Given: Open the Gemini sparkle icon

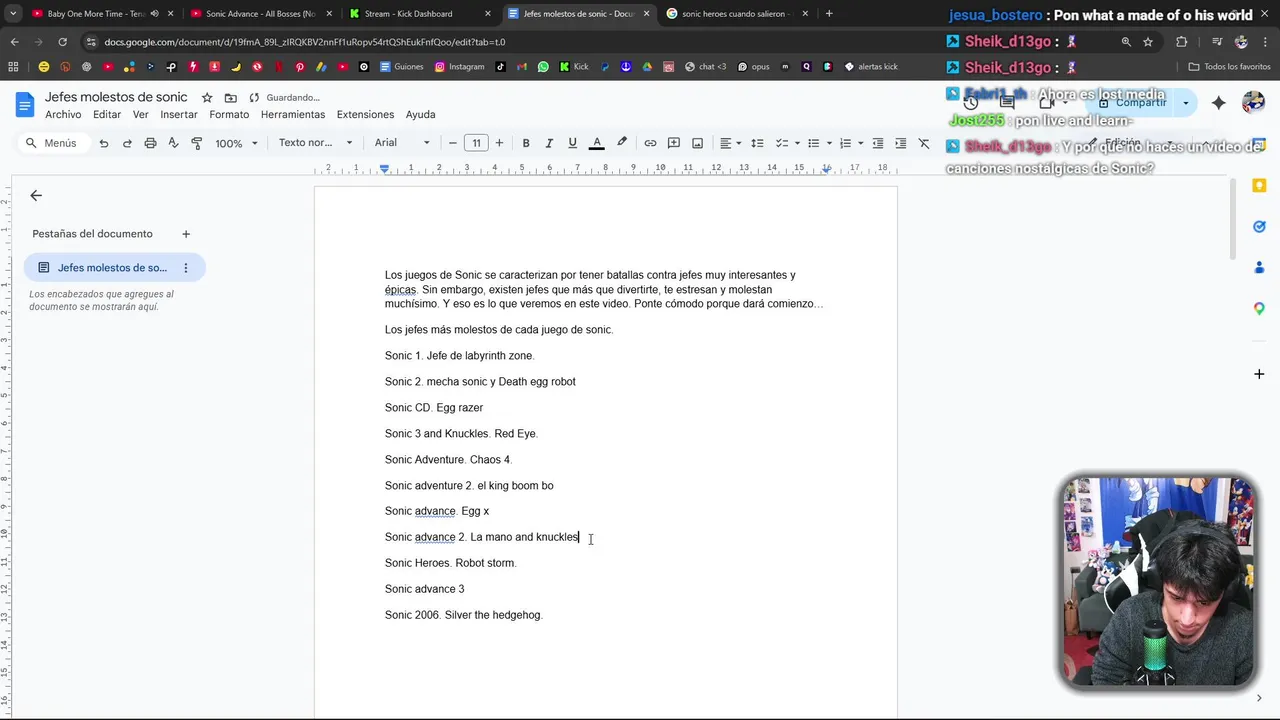Looking at the screenshot, I should [x=1218, y=103].
